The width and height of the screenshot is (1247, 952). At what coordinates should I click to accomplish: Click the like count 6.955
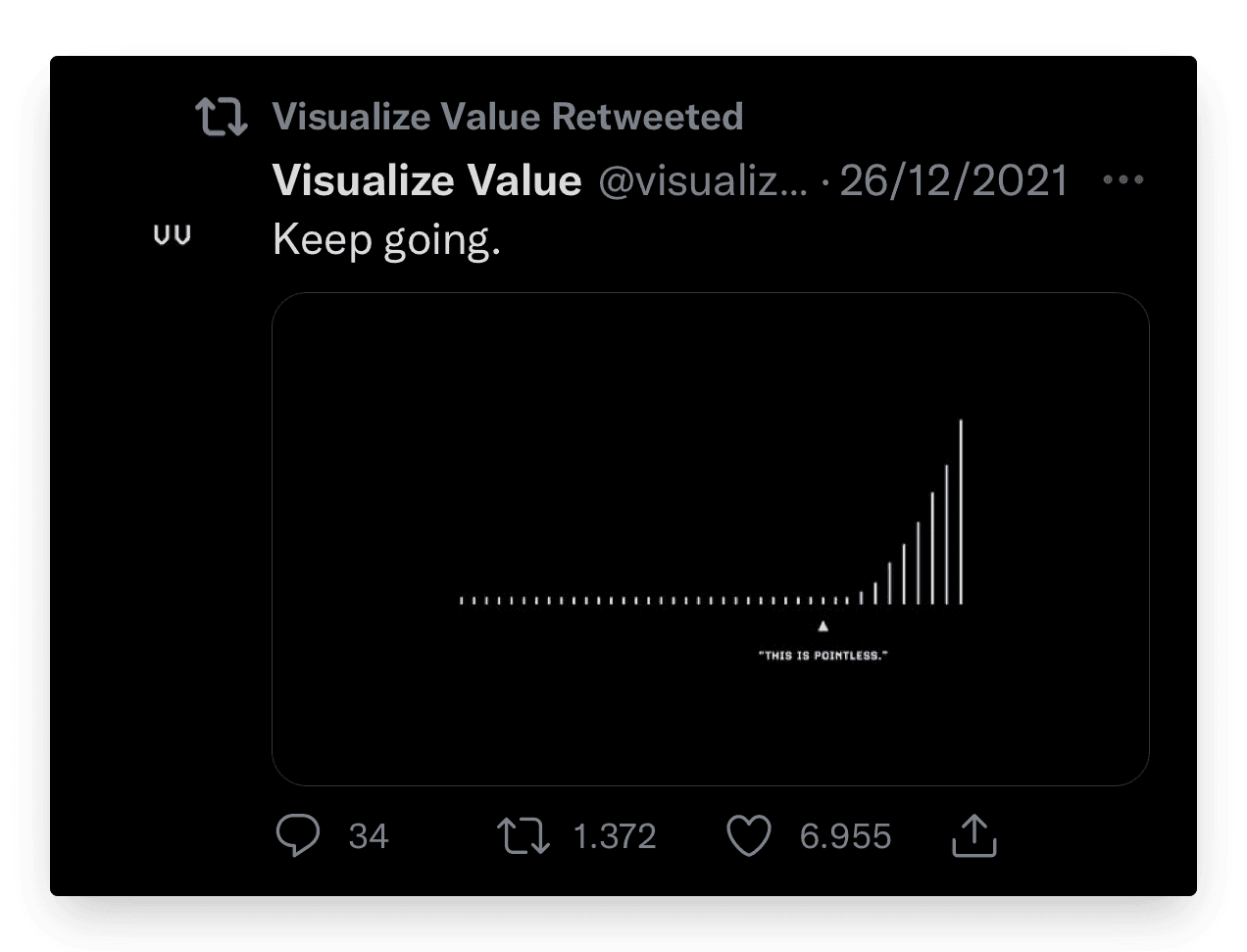[845, 836]
